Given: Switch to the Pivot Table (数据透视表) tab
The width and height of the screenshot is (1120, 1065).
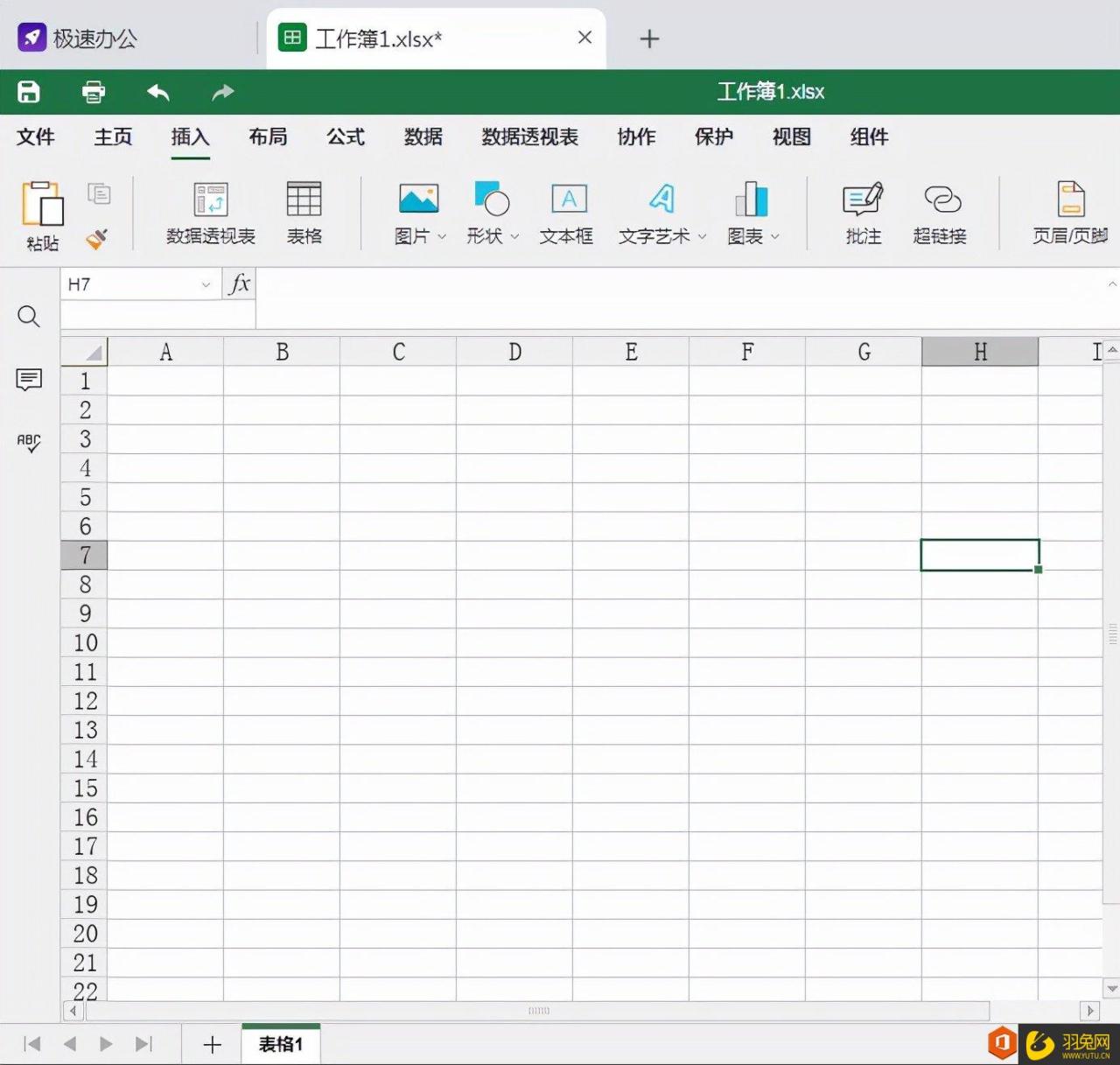Looking at the screenshot, I should 530,137.
